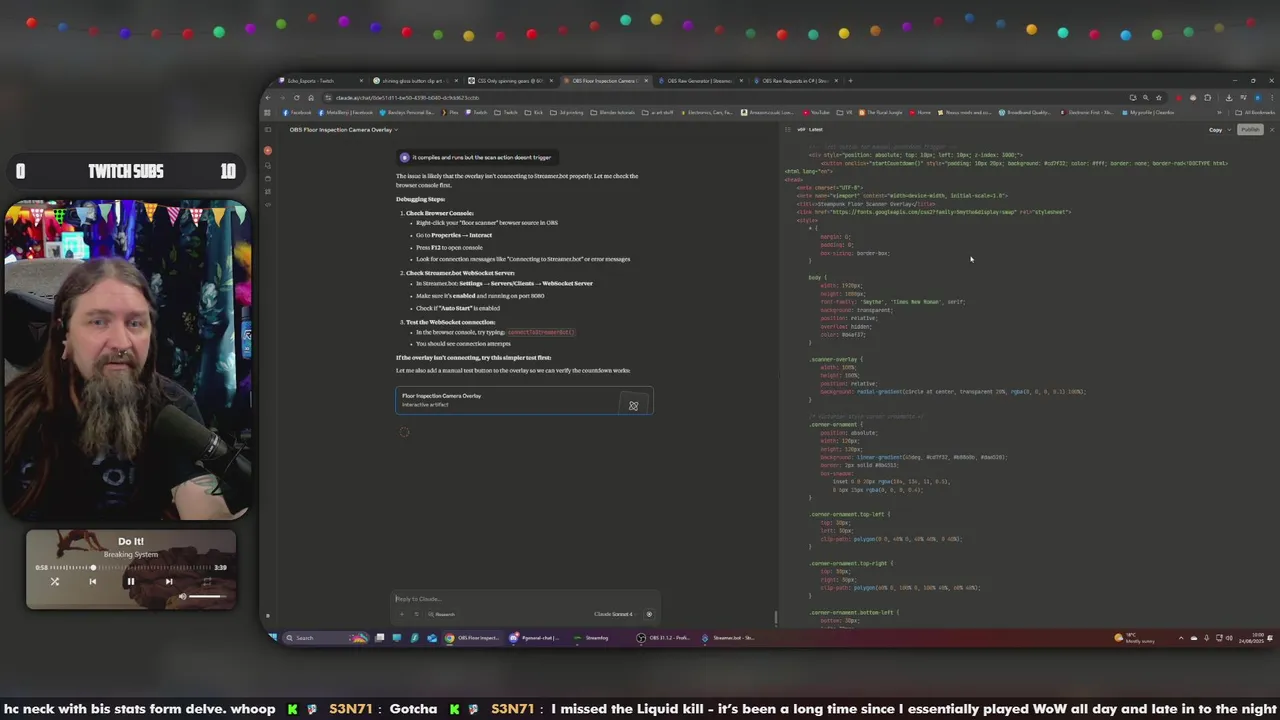Reload the Claude page
The width and height of the screenshot is (1280, 720).
point(296,97)
